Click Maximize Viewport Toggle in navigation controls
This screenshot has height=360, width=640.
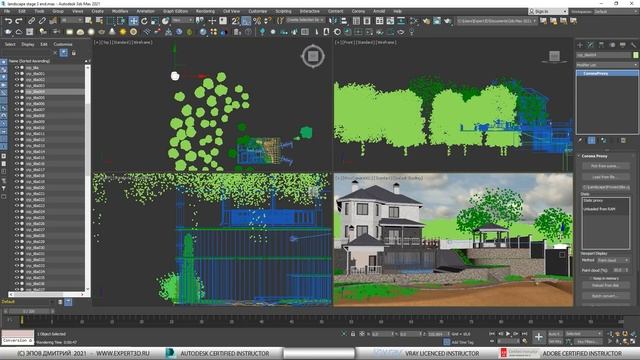pyautogui.click(x=633, y=341)
